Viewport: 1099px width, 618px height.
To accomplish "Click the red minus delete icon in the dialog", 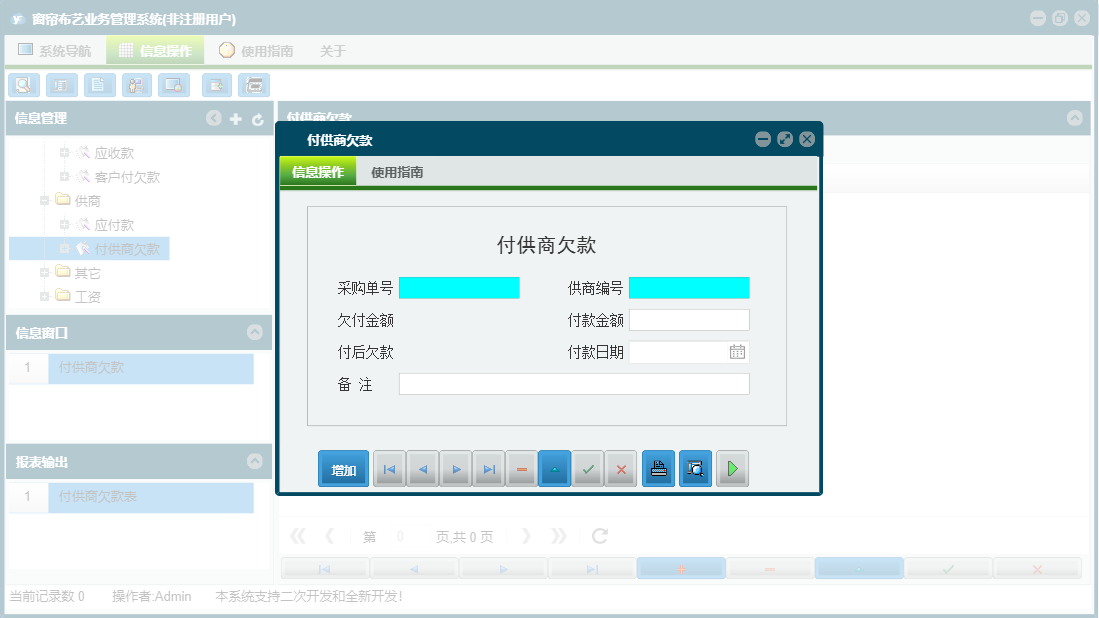I will [521, 468].
